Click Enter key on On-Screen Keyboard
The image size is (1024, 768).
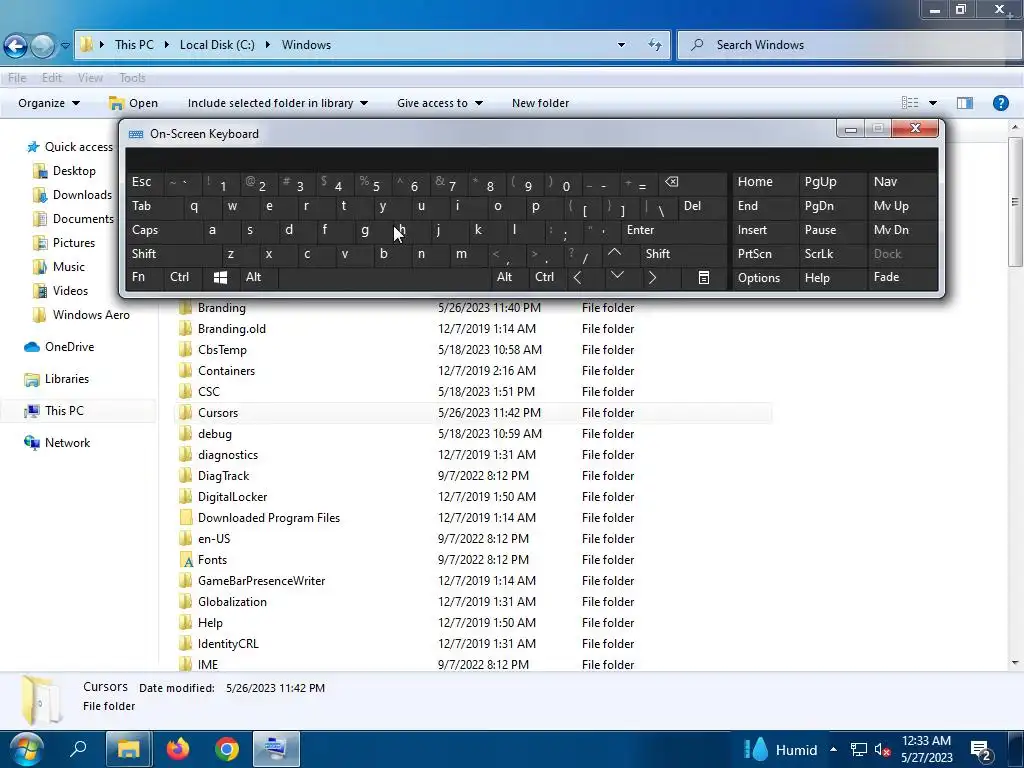pos(673,230)
